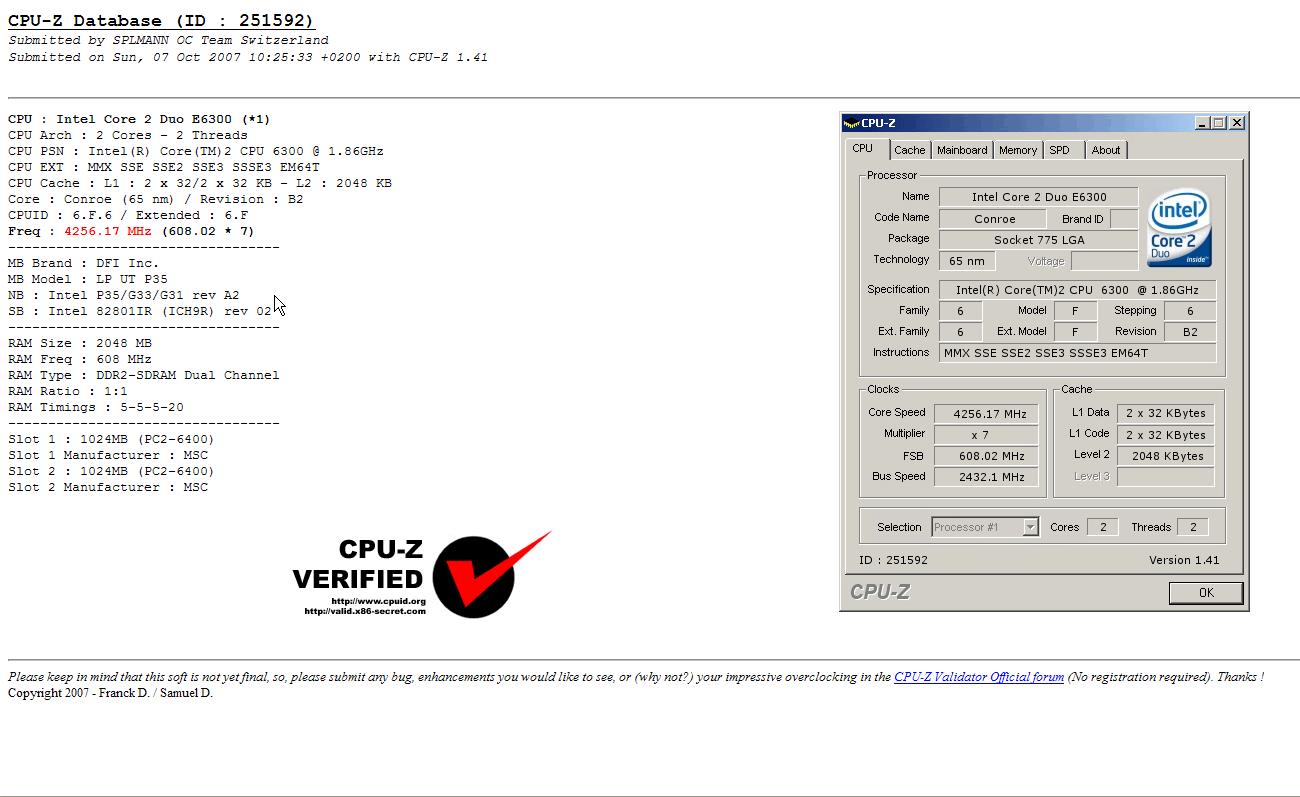This screenshot has width=1300, height=797.
Task: Click the CPU-Z Database ID 251592 heading
Action: [161, 21]
